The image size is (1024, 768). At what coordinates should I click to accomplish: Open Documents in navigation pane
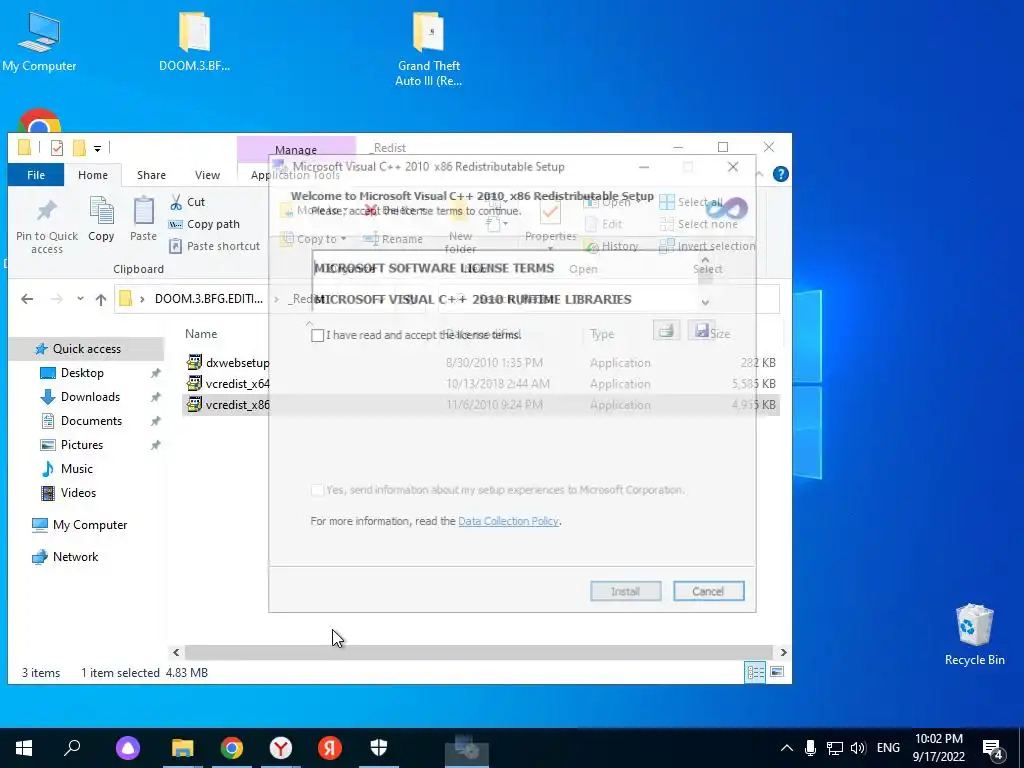(x=91, y=421)
